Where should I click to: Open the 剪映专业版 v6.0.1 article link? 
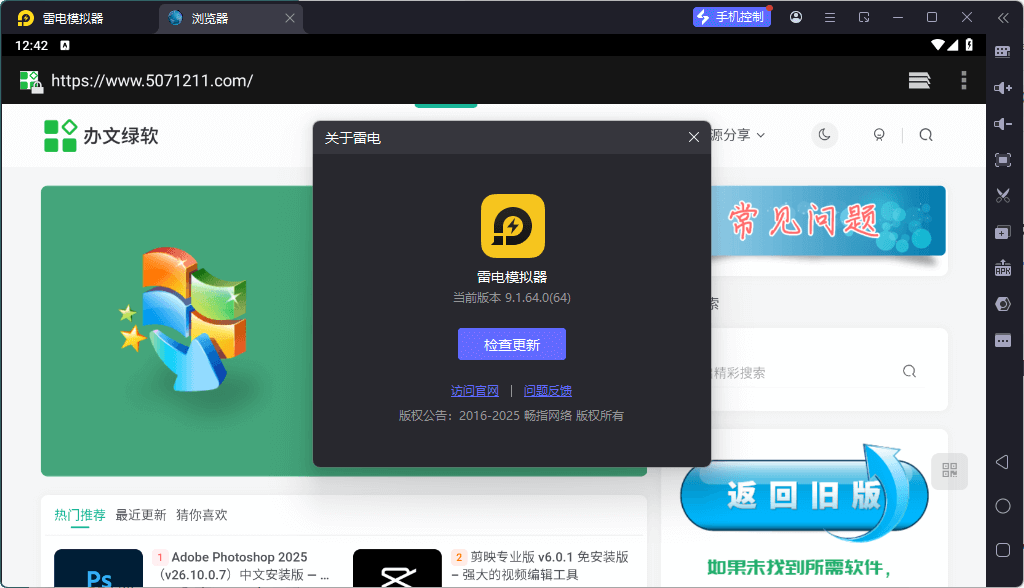[x=540, y=566]
